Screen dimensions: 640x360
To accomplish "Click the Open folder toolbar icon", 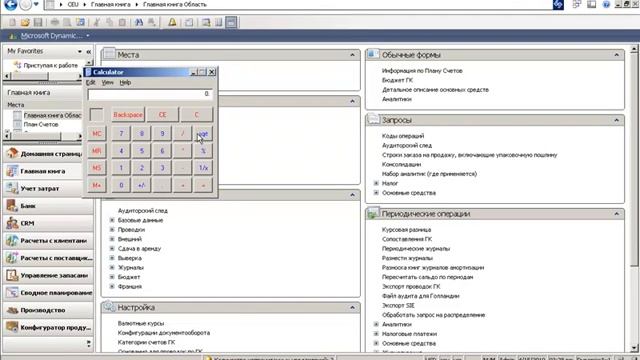I will (25, 22).
